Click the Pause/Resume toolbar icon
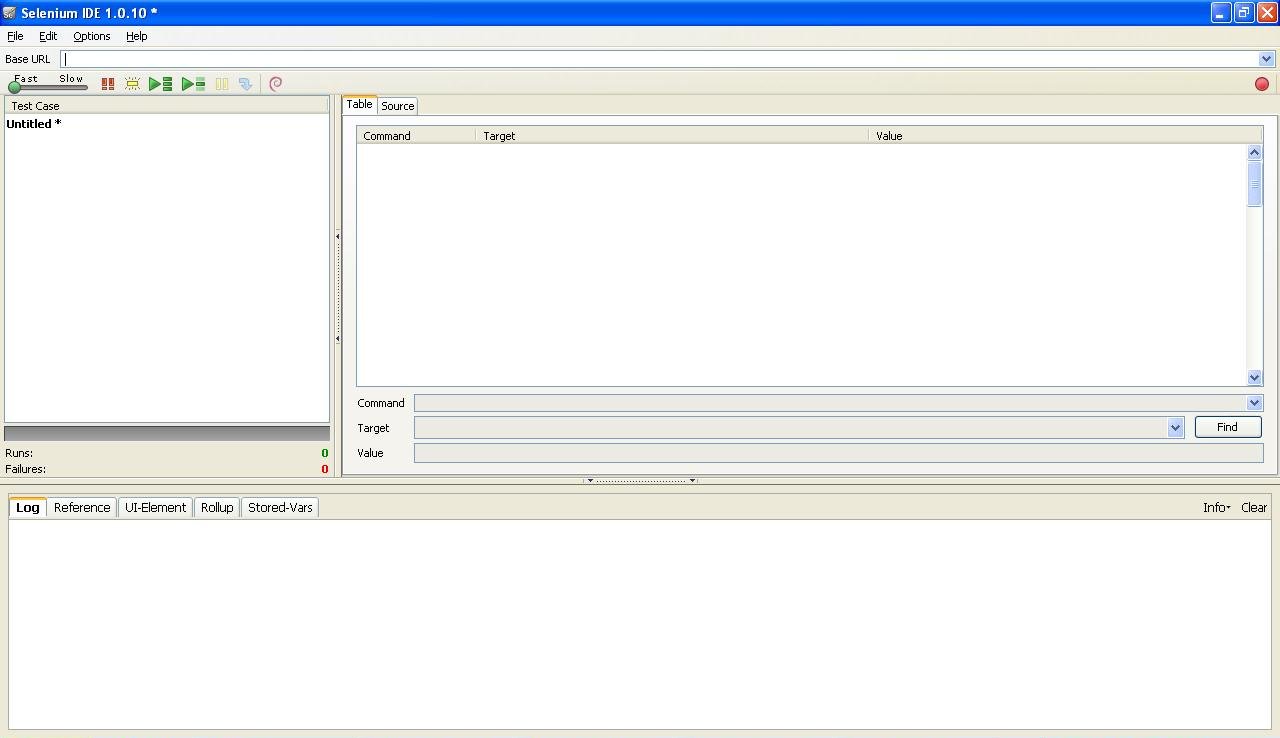1280x738 pixels. (222, 84)
